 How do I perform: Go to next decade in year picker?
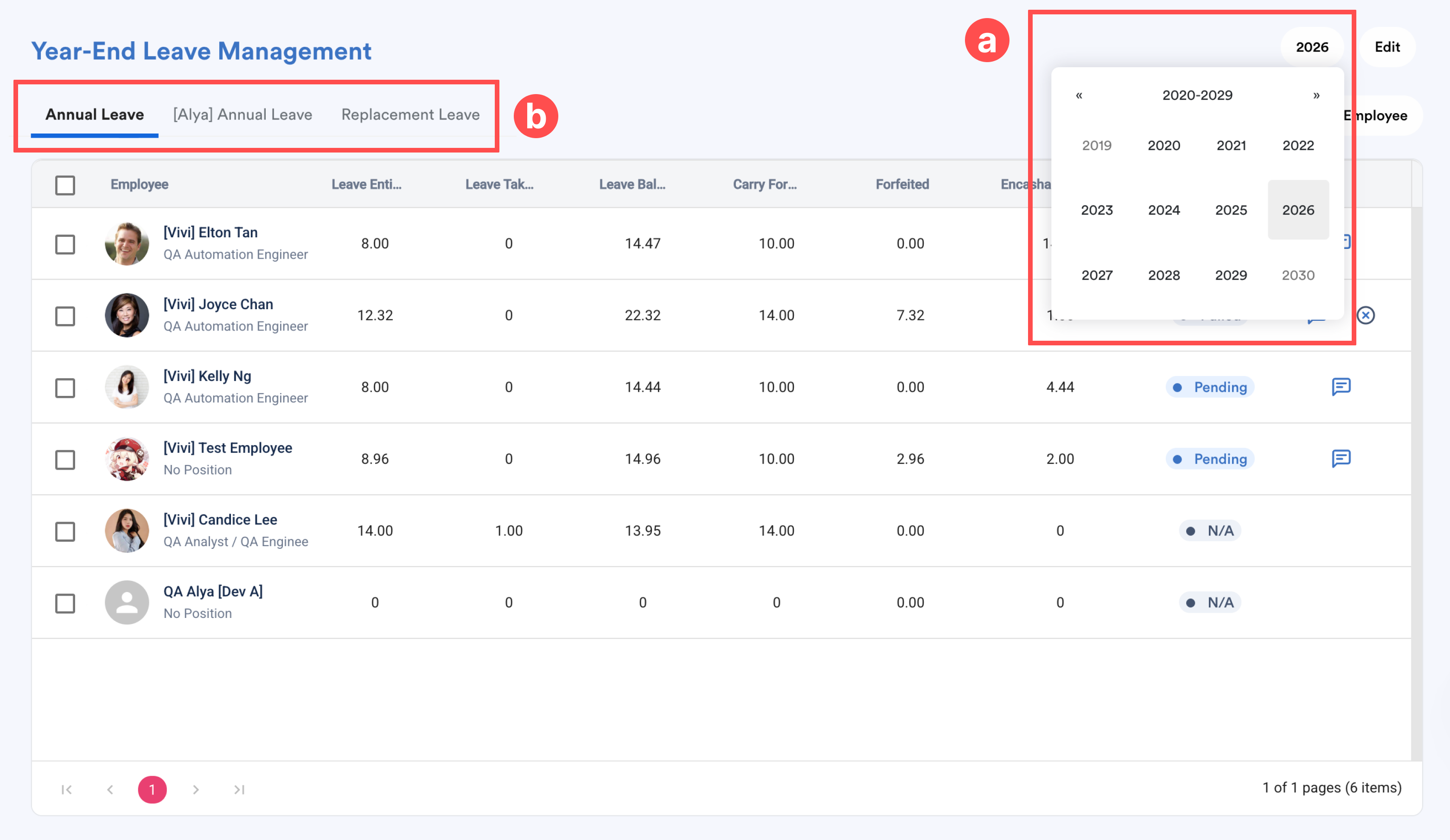pyautogui.click(x=1316, y=95)
